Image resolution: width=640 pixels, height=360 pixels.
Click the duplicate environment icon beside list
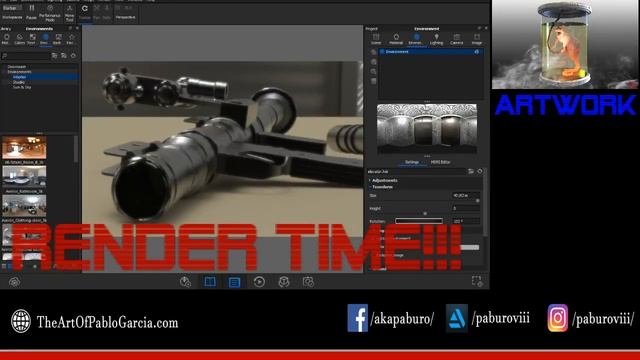point(373,62)
